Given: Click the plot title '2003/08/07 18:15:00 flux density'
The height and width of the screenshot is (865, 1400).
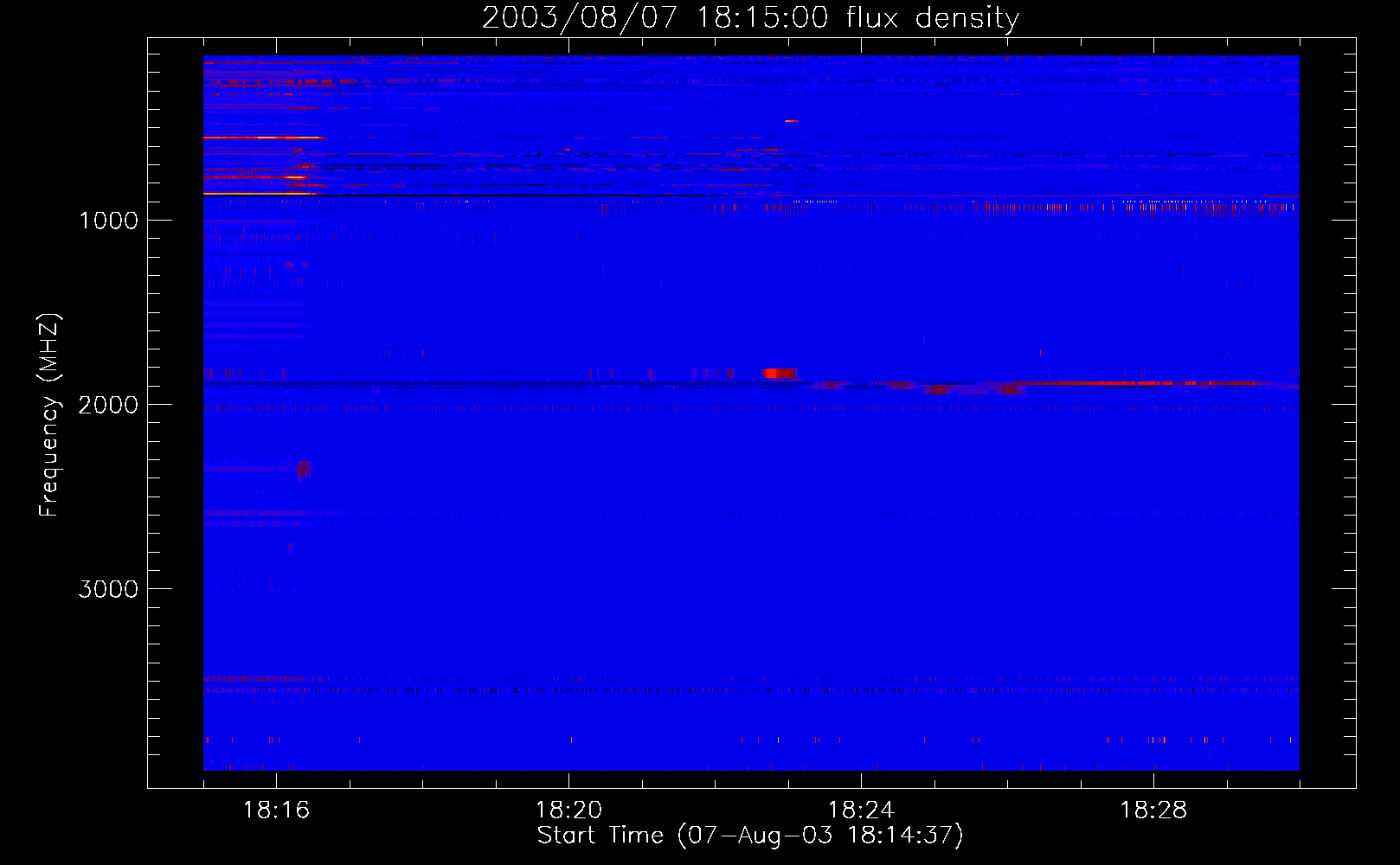Looking at the screenshot, I should click(750, 18).
